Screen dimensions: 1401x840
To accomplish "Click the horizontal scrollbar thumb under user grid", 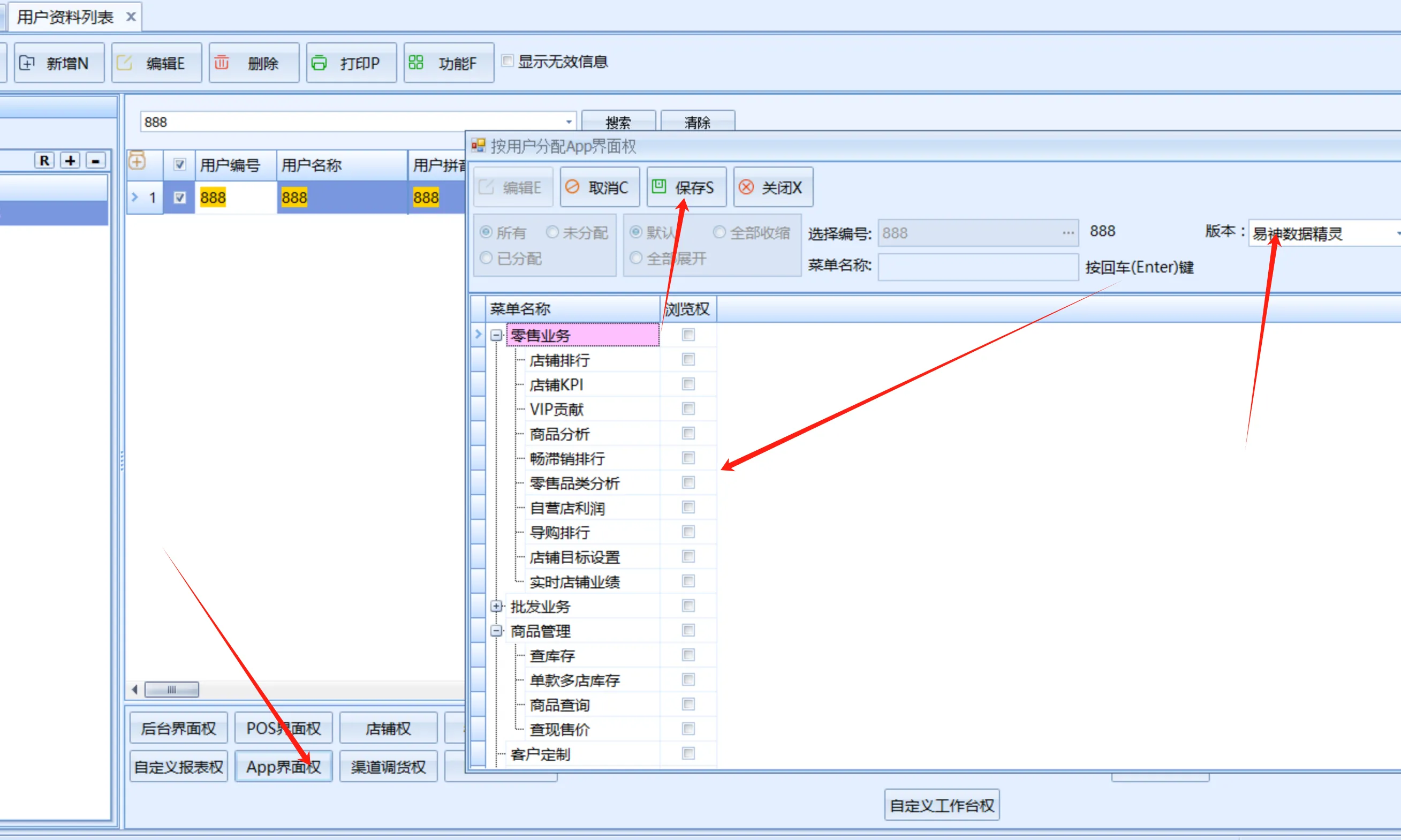I will point(171,690).
